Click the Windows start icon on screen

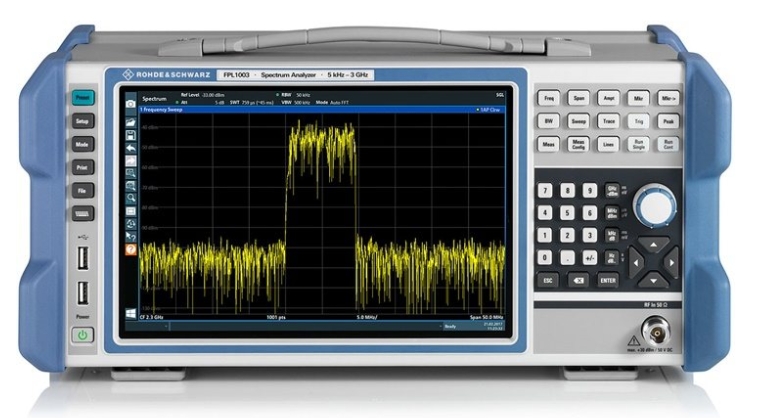(x=129, y=313)
